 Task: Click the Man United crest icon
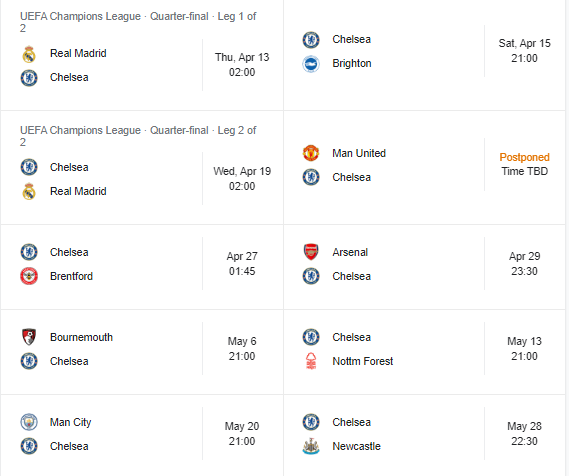click(x=311, y=153)
